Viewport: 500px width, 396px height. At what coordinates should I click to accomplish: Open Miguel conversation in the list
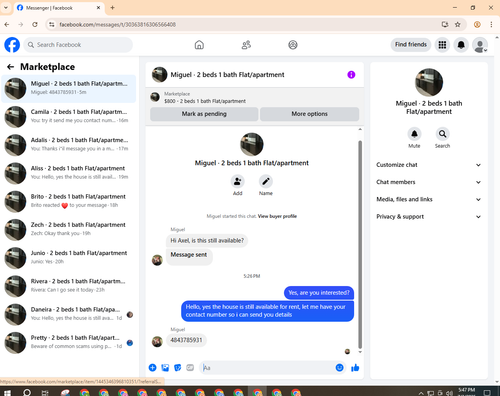[69, 89]
